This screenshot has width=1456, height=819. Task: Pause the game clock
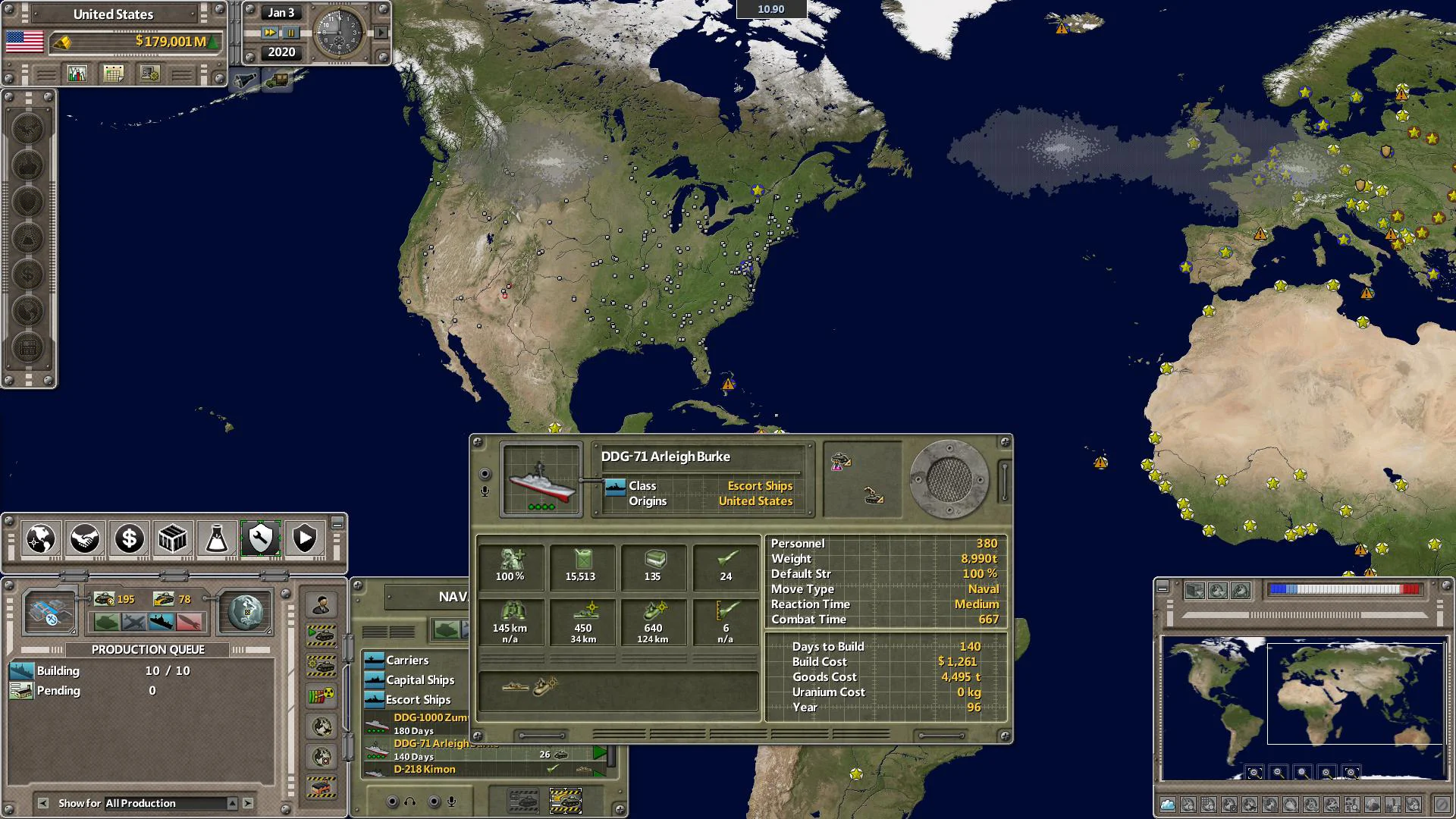point(290,33)
